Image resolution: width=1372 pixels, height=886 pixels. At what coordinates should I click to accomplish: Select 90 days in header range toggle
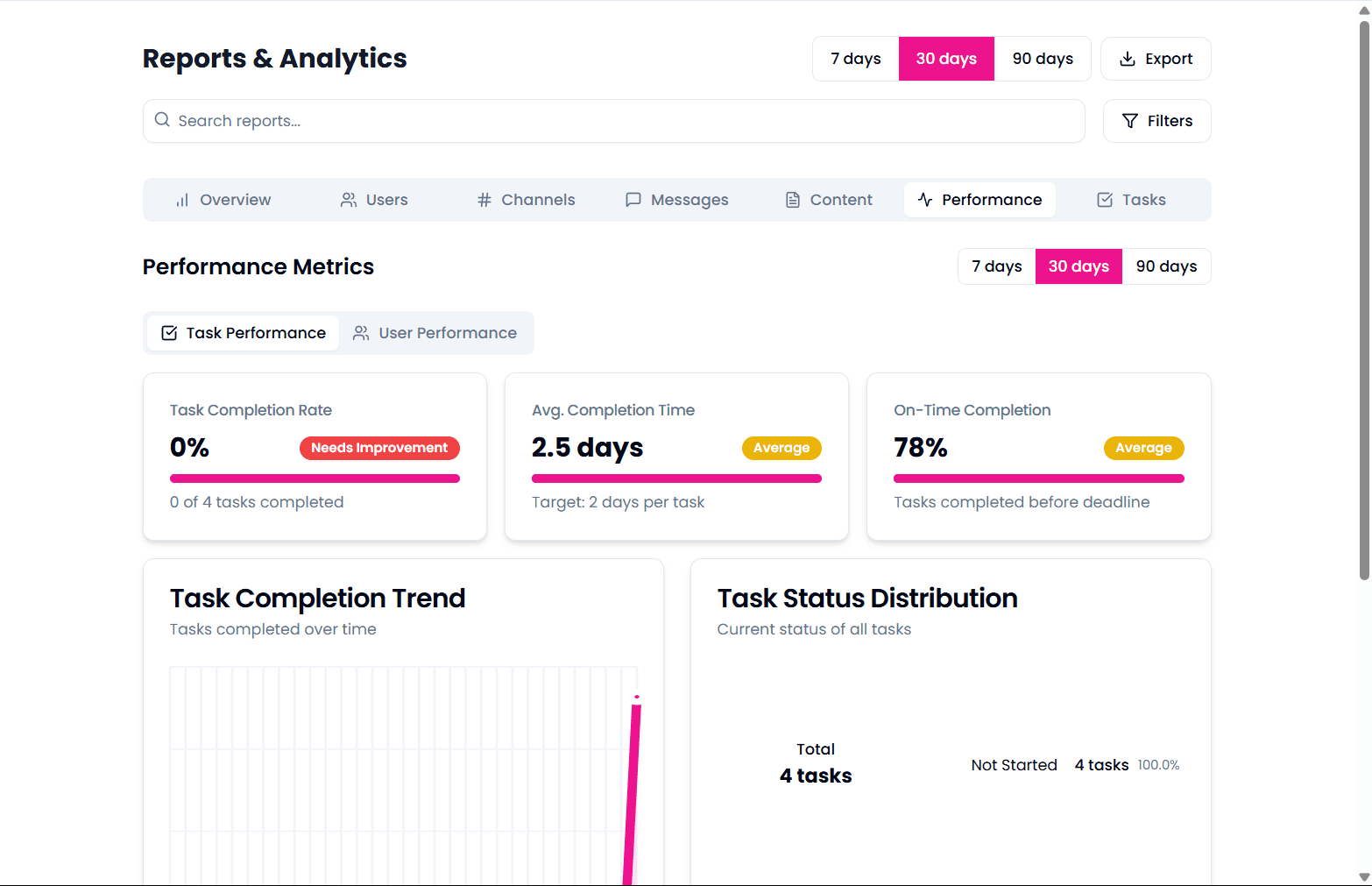point(1043,59)
